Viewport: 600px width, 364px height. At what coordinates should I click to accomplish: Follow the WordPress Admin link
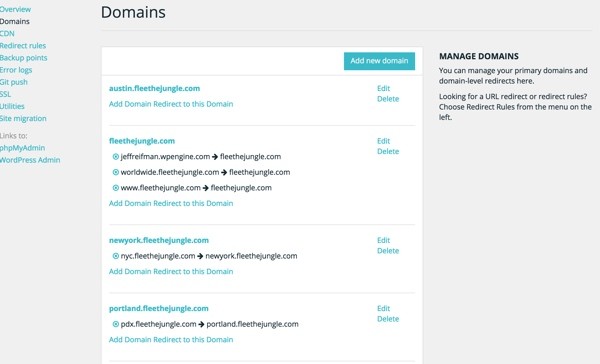(x=30, y=160)
